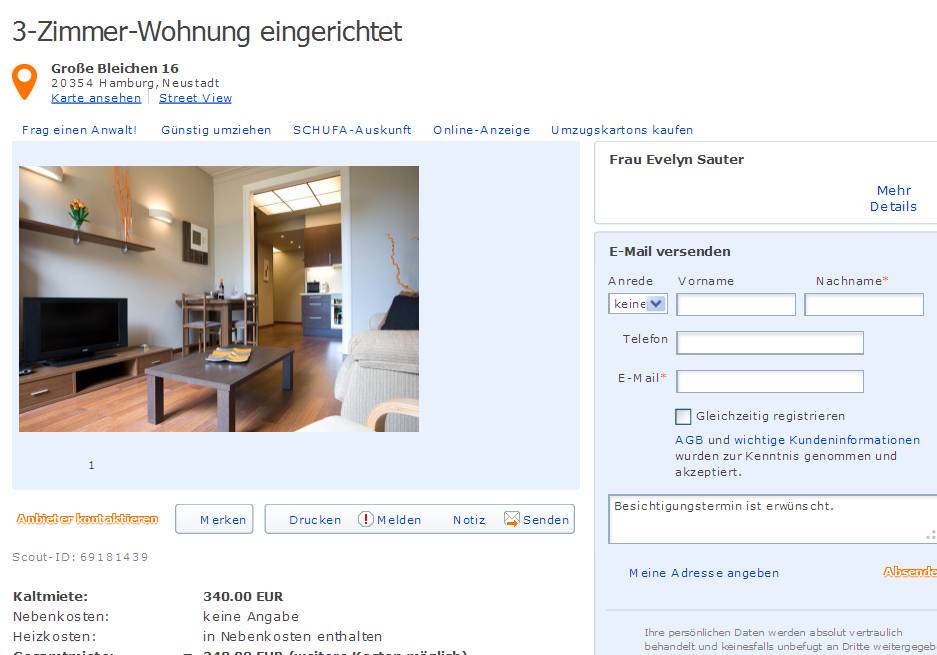Click the resize grip of the message box

931,535
